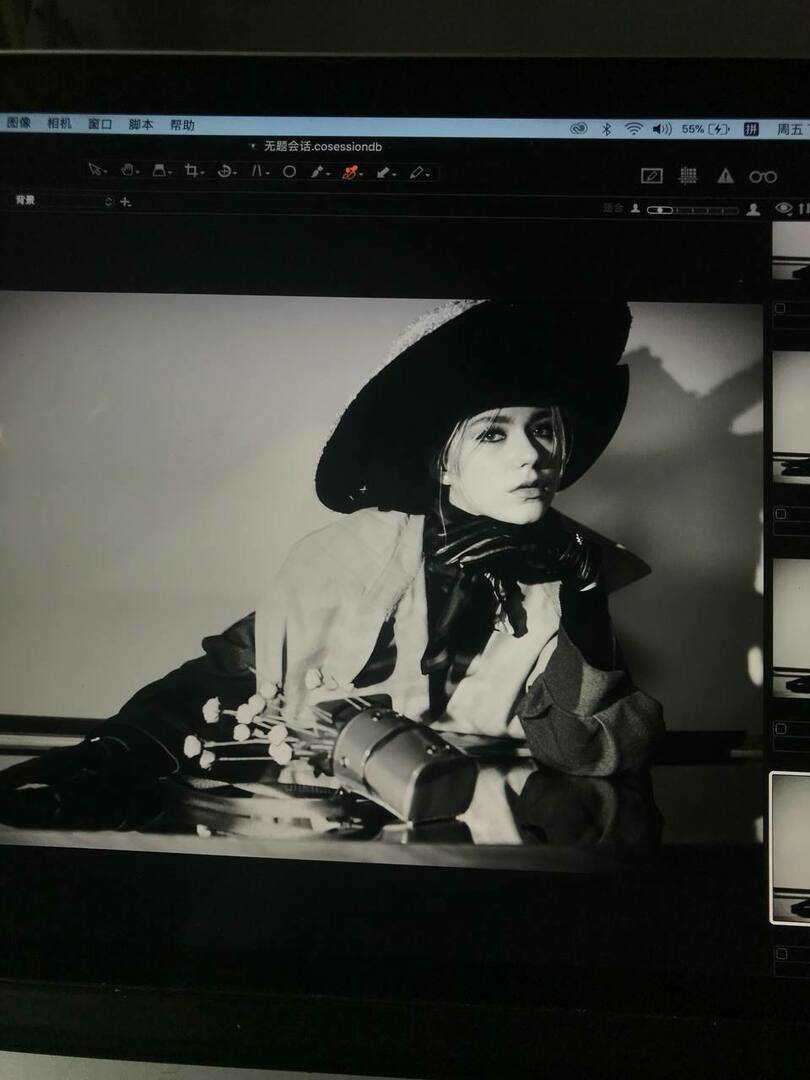
Task: Choose the Annotation pencil tool
Action: click(418, 172)
